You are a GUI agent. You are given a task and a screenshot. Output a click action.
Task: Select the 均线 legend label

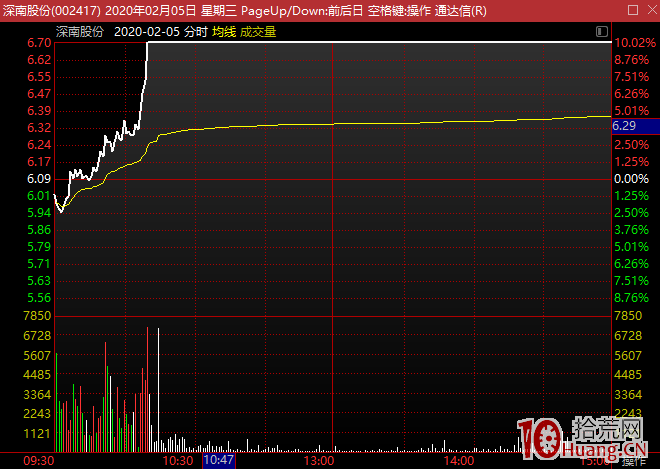224,32
